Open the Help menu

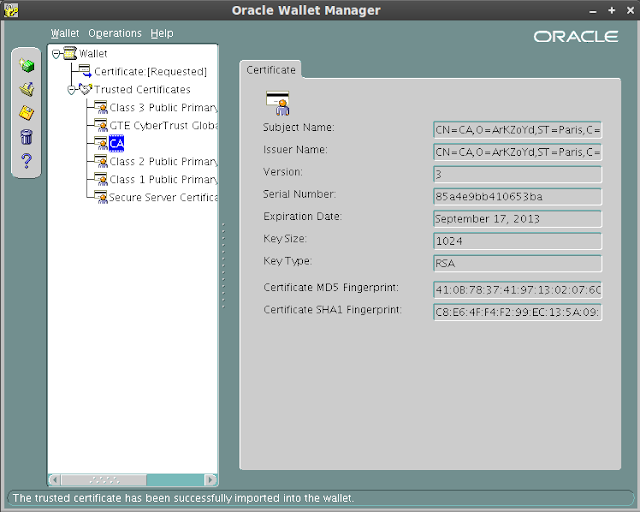tap(162, 33)
